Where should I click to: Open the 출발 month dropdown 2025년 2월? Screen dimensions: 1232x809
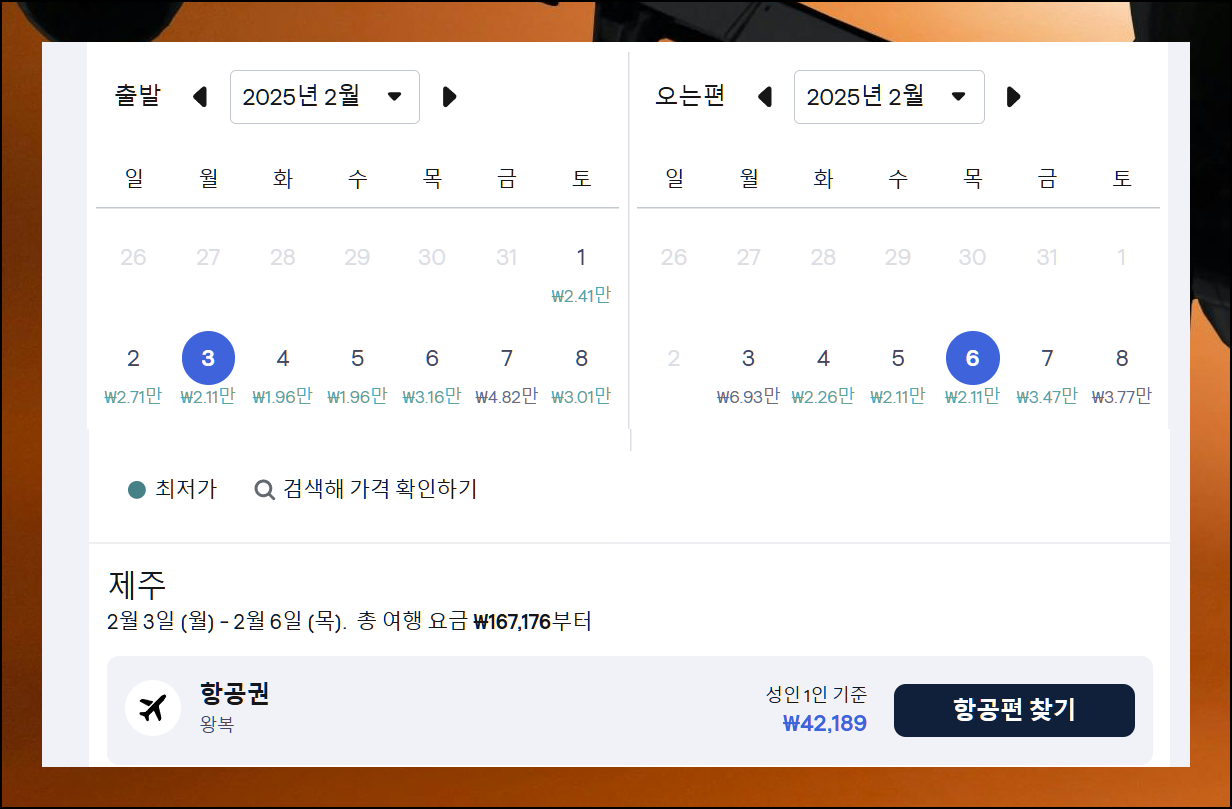click(x=325, y=97)
